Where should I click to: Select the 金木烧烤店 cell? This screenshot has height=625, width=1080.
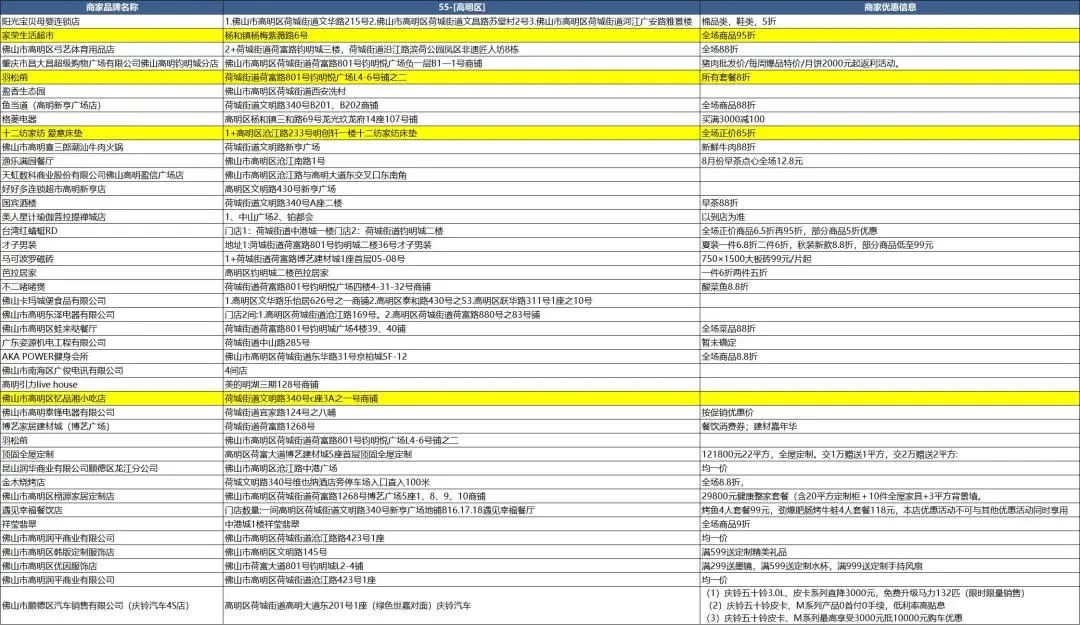(112, 482)
